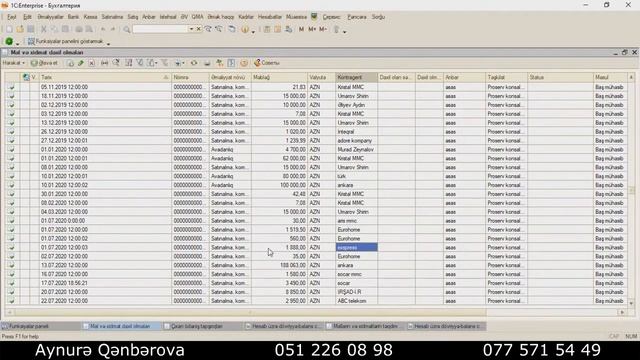This screenshot has height=360, width=640.
Task: Click the green round icon in second toolbar
Action: (9, 42)
